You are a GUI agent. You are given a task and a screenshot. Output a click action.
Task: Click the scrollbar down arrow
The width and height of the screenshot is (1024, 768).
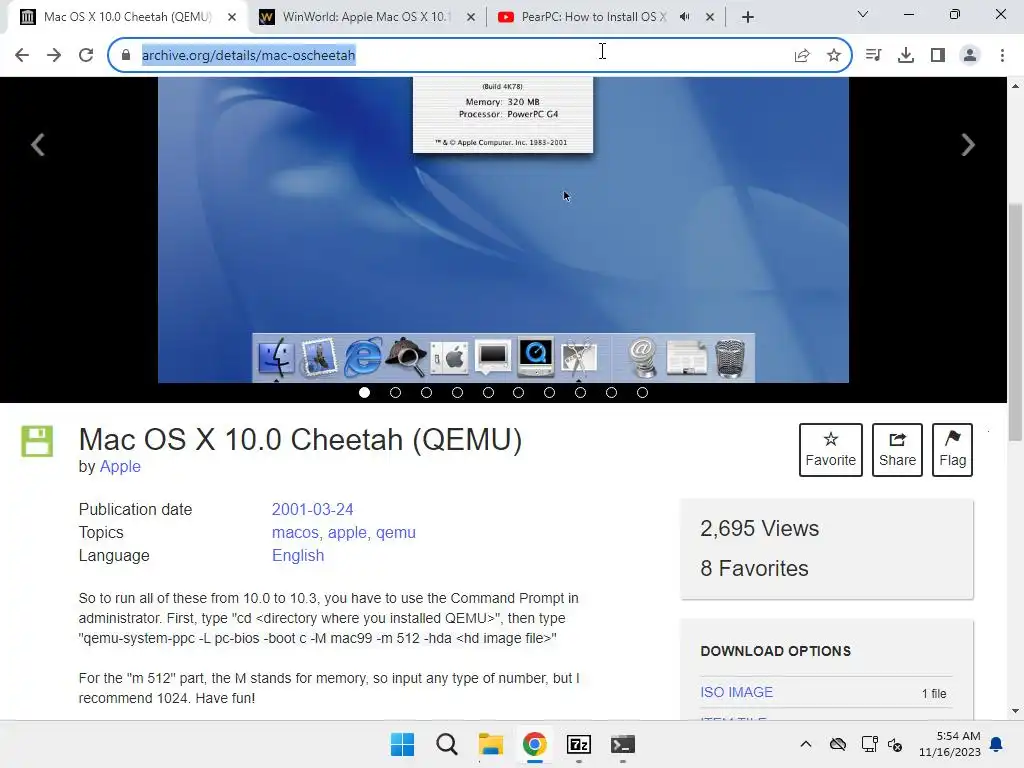pyautogui.click(x=1015, y=711)
